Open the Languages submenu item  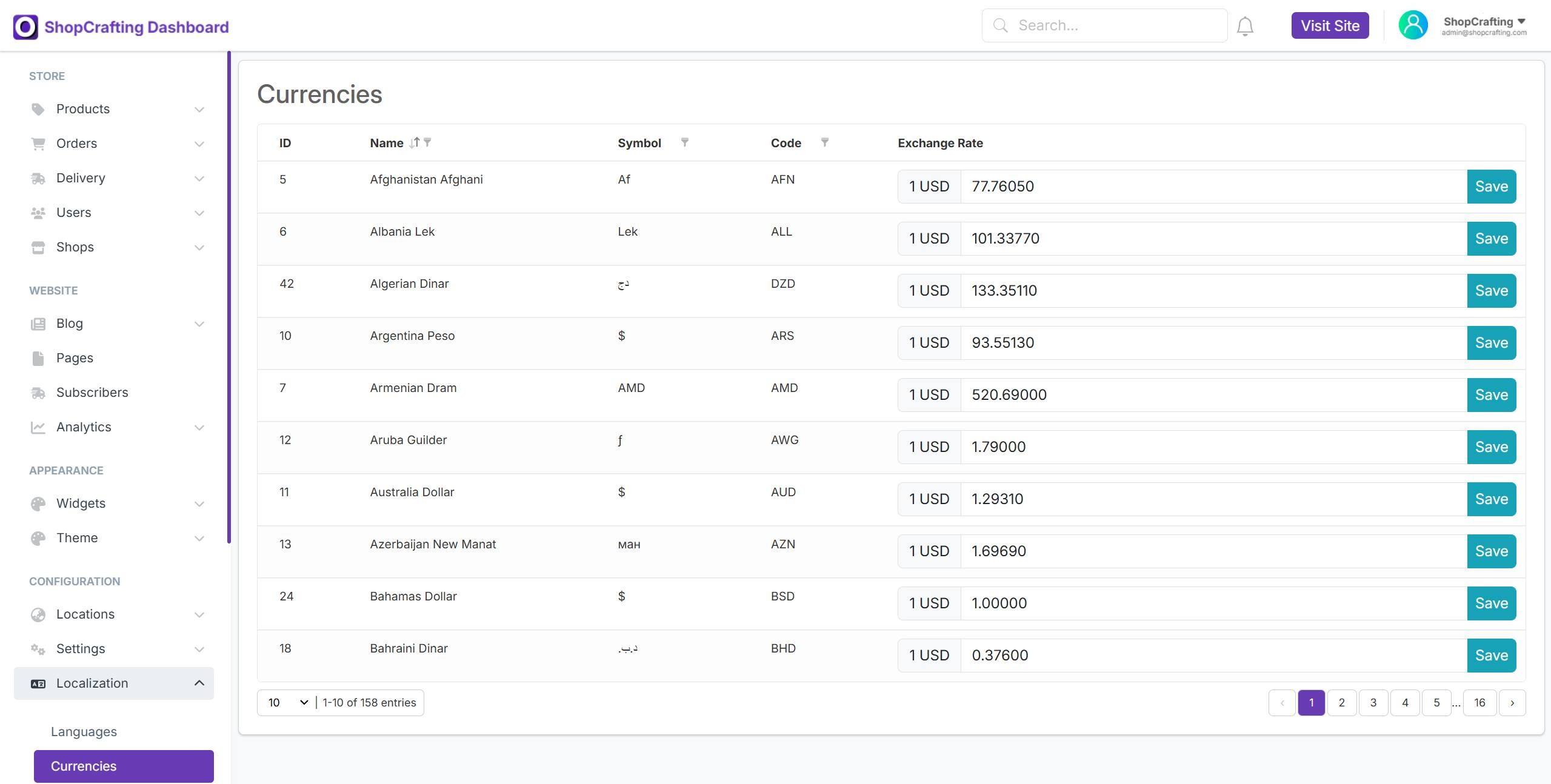coord(84,732)
